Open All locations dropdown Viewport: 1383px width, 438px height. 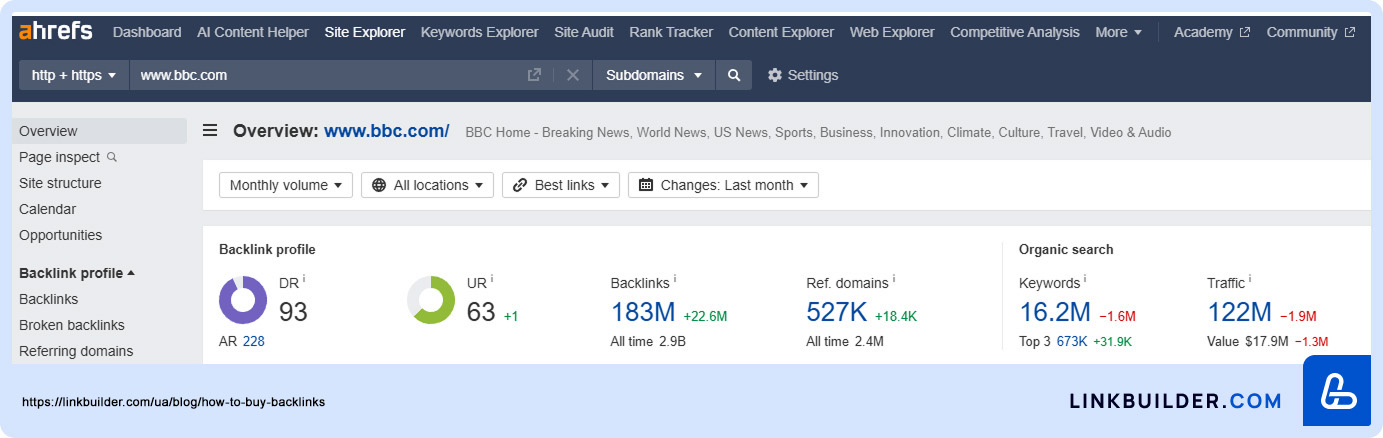click(428, 185)
